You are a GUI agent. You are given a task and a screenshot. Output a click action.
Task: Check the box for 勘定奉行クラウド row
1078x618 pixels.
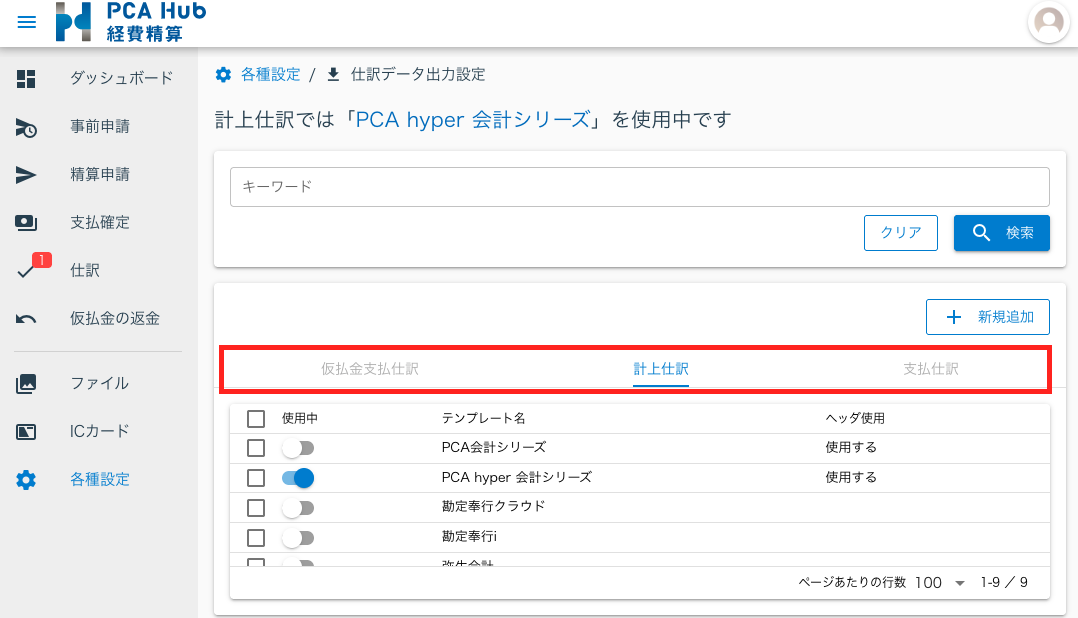coord(256,508)
